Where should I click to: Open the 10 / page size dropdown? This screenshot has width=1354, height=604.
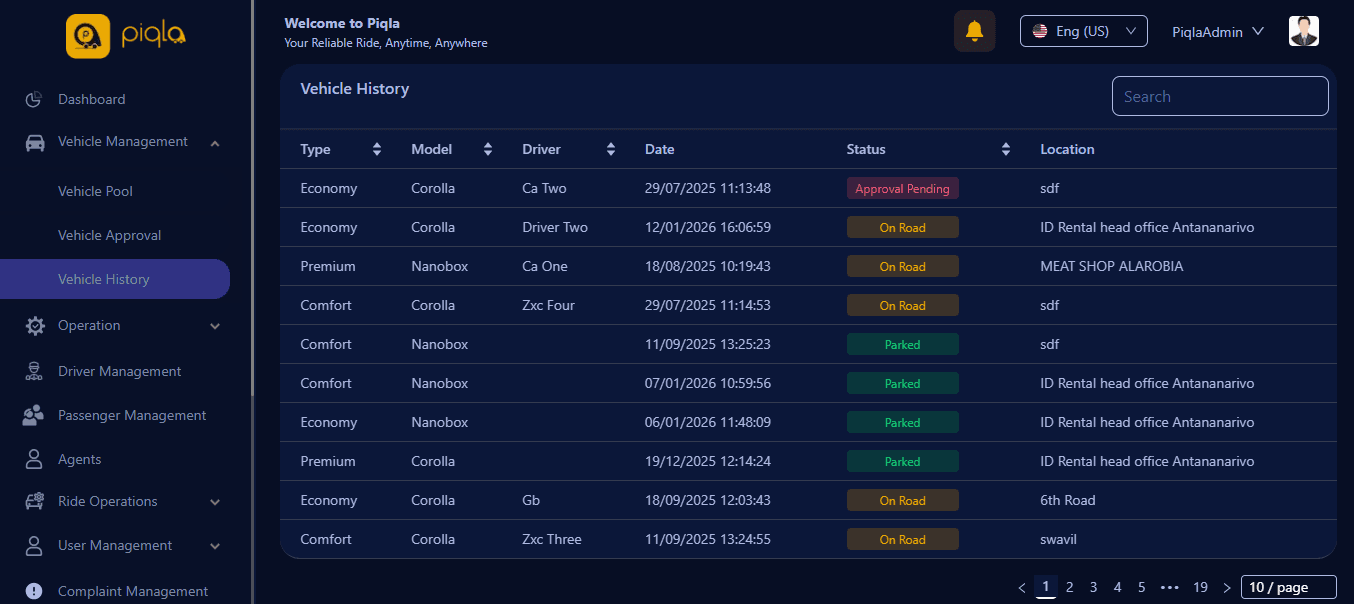tap(1289, 587)
